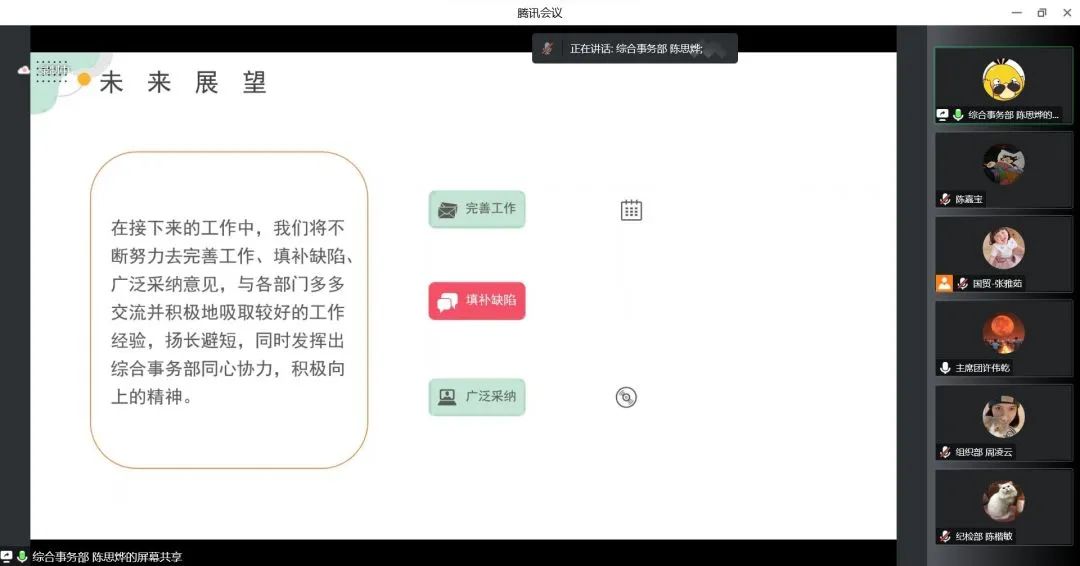The height and width of the screenshot is (566, 1080).
Task: Click the disc icon on the slide
Action: [626, 397]
